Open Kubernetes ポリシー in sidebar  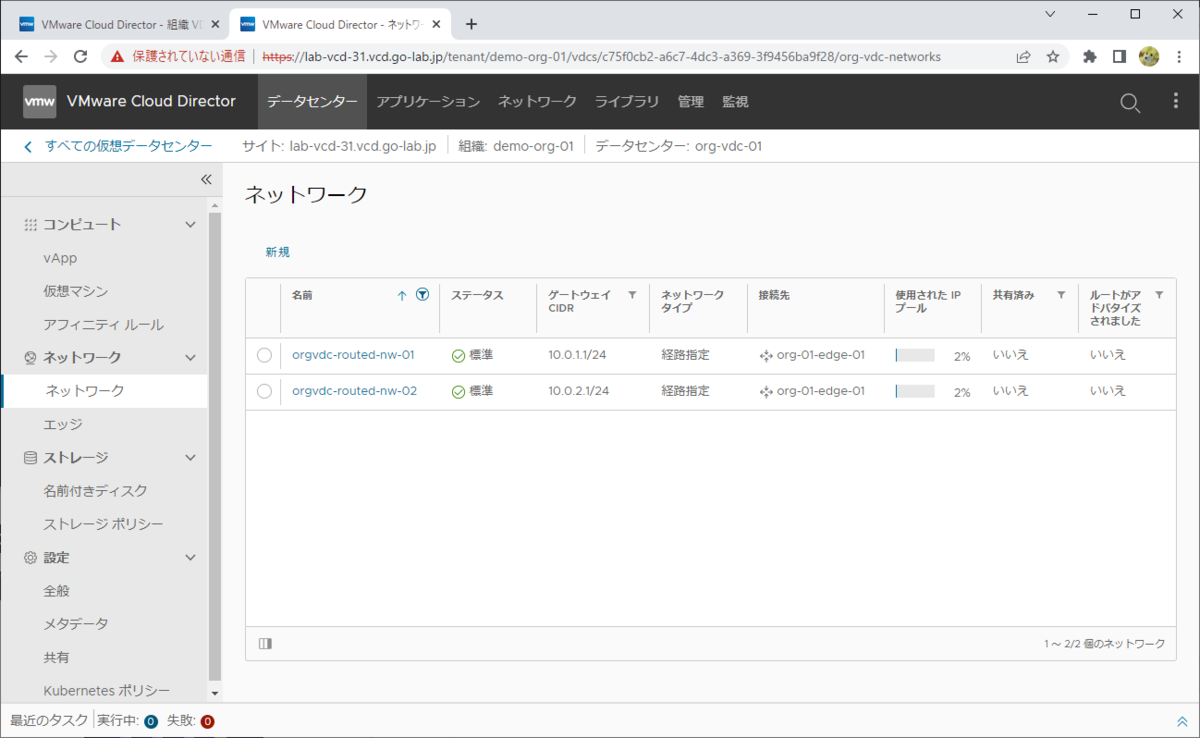107,691
